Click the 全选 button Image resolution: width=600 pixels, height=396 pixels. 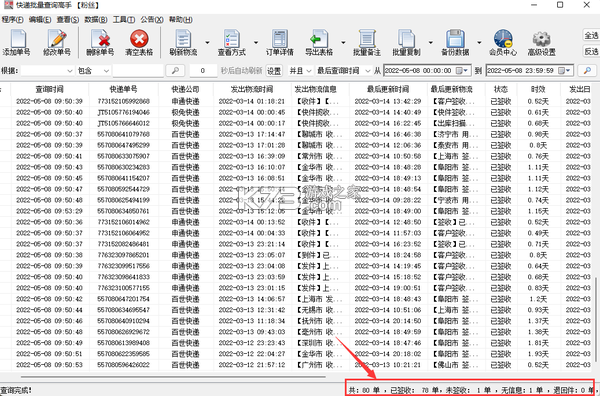click(x=591, y=35)
